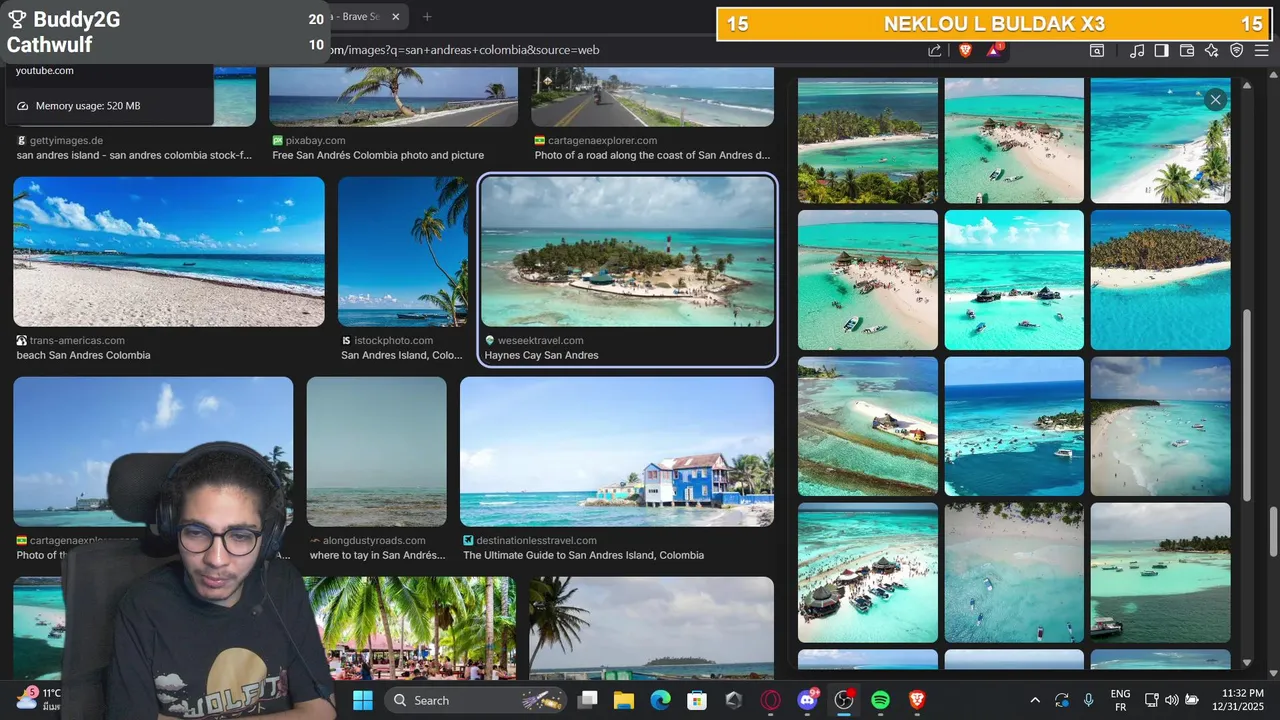Viewport: 1280px width, 720px height.
Task: Click 'Free San Andrés Colombia photo and picture' caption
Action: [378, 155]
